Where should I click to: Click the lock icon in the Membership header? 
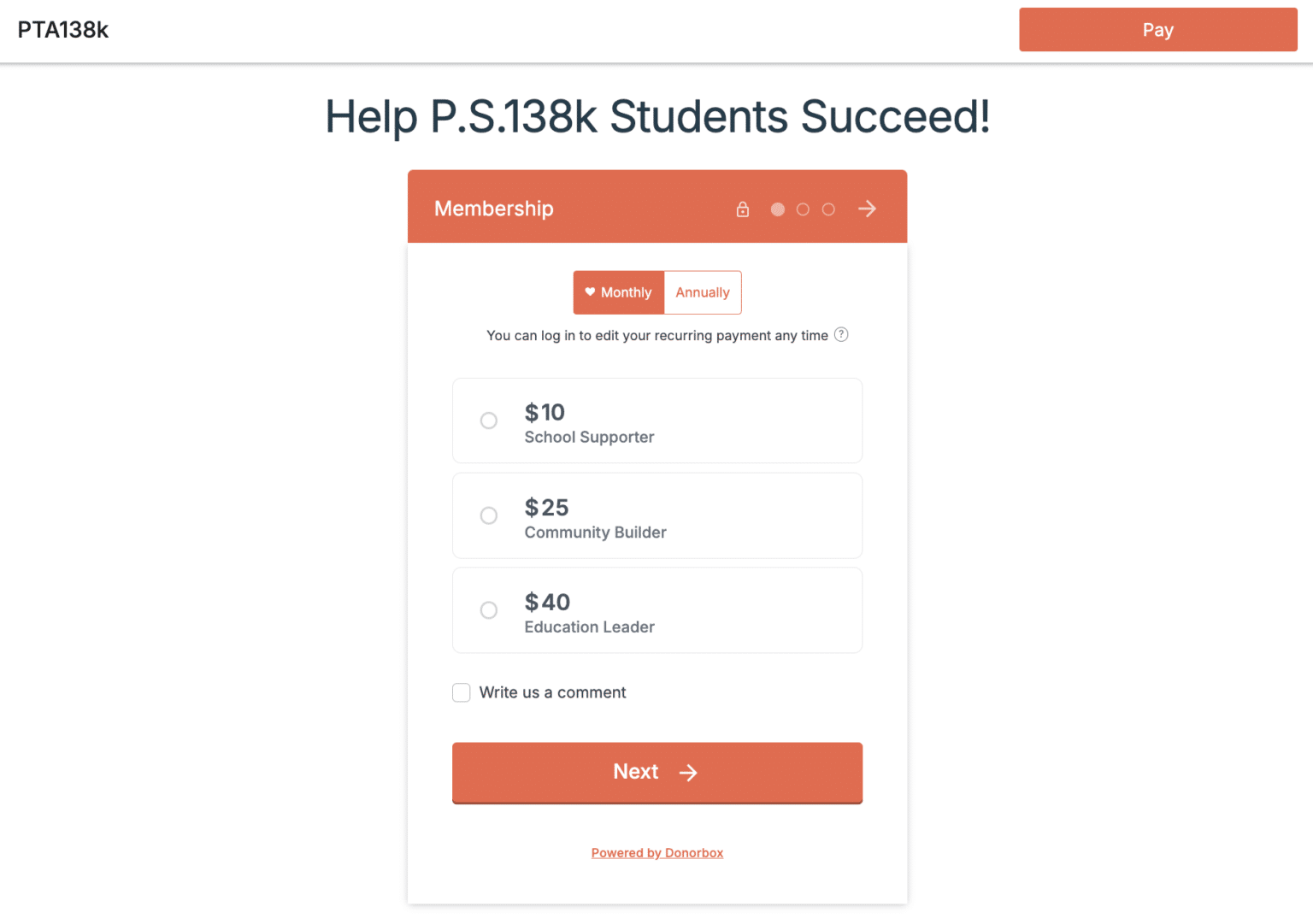click(742, 209)
